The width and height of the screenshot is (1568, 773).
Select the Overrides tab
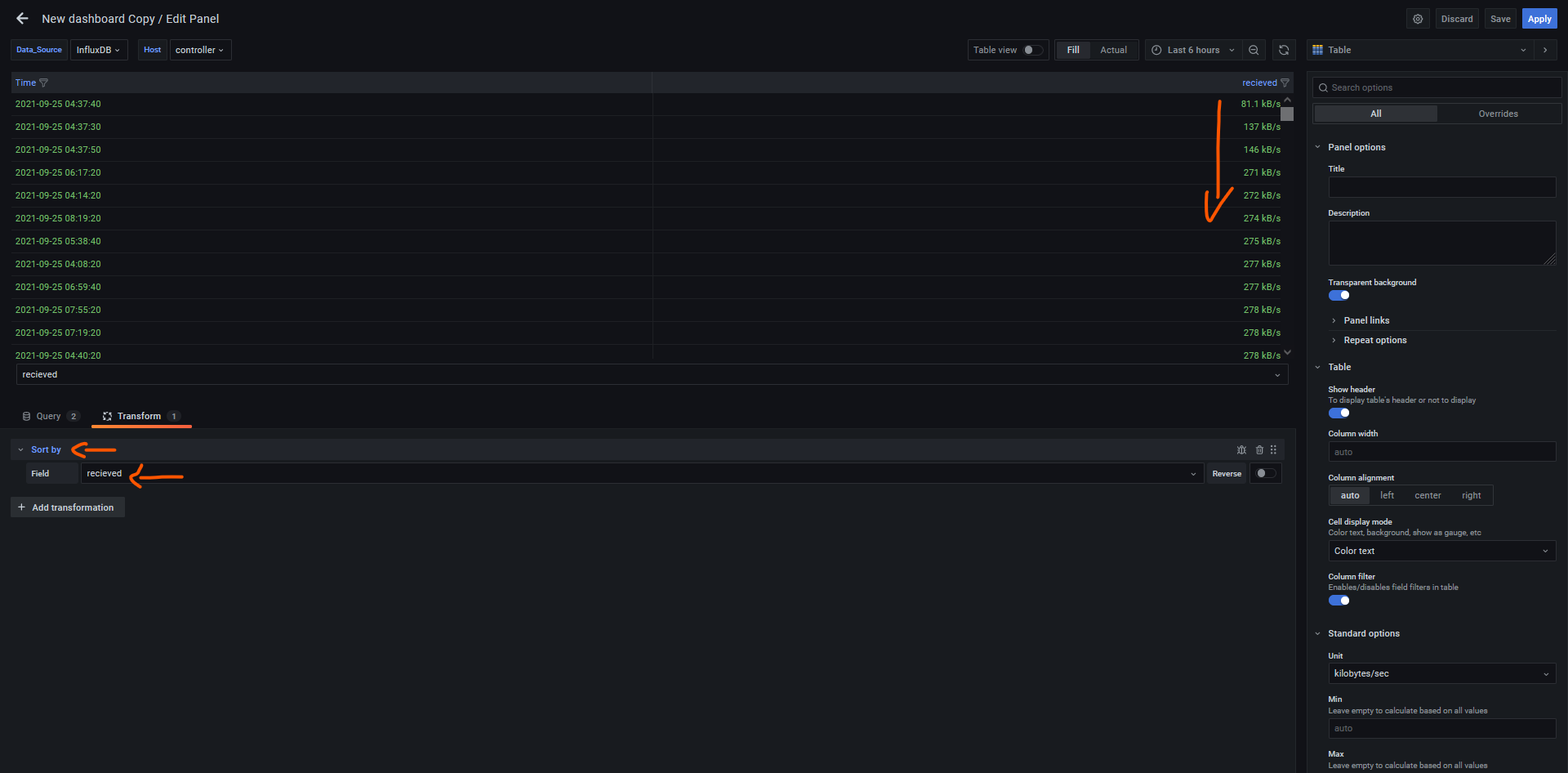coord(1498,114)
